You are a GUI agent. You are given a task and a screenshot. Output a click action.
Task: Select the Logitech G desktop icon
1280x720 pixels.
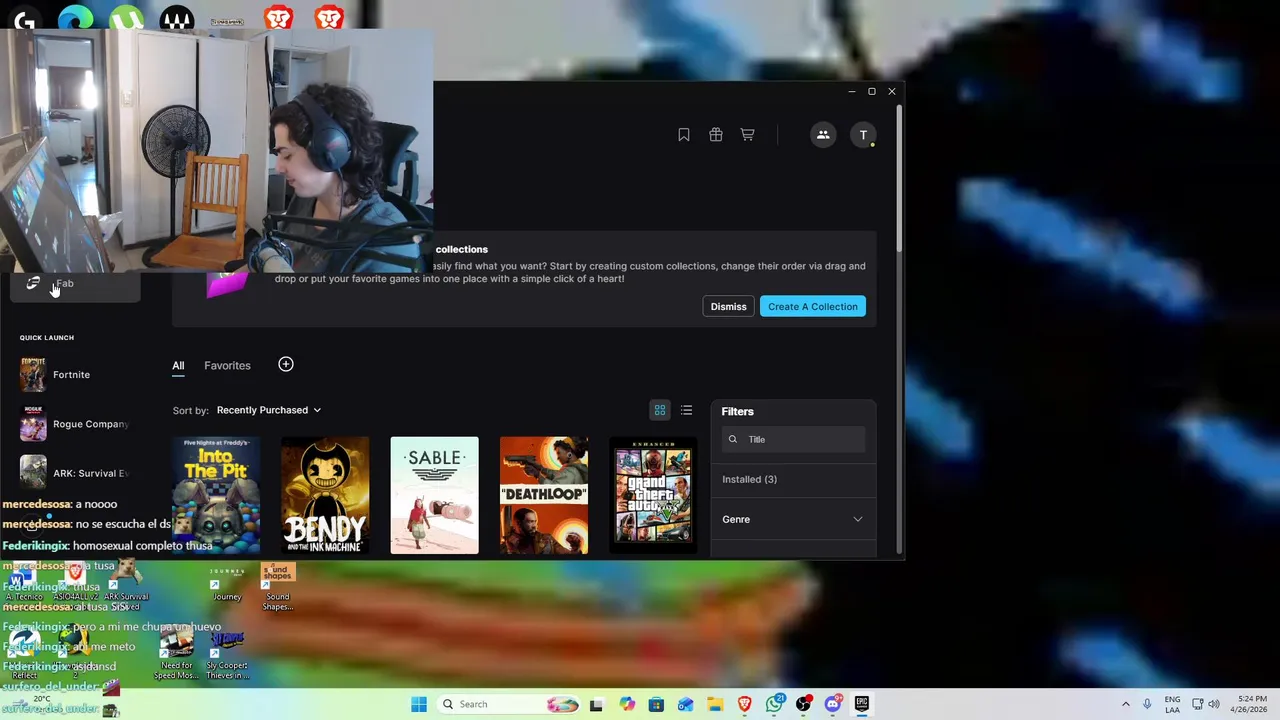(x=24, y=19)
